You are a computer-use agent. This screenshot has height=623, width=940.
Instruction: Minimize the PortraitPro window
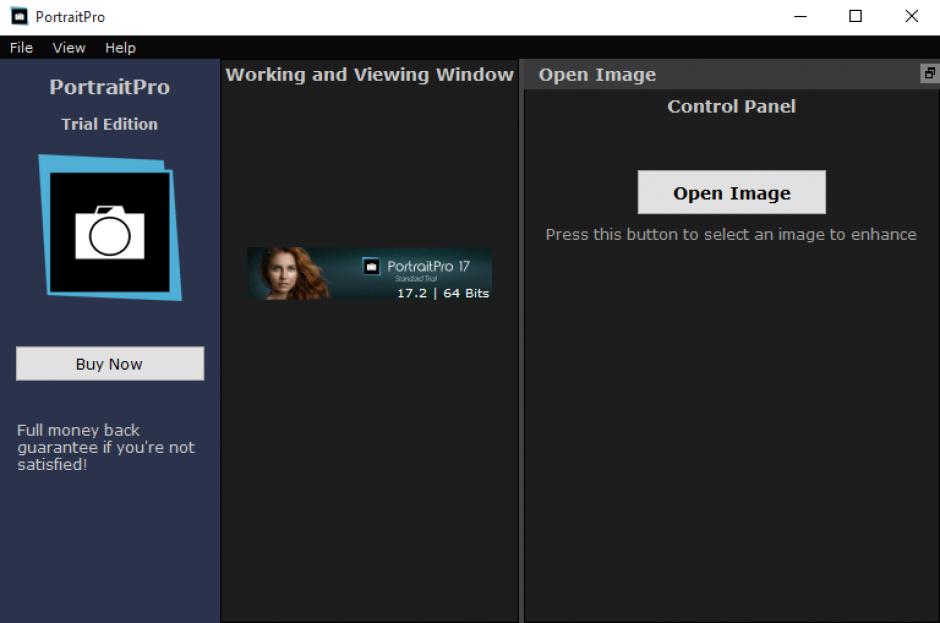coord(800,16)
